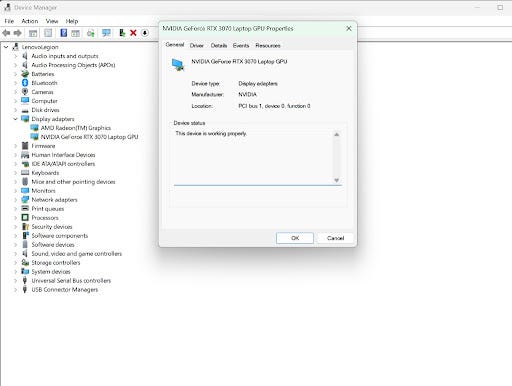Click the Properties toolbar icon
This screenshot has width=512, height=386.
tap(48, 33)
